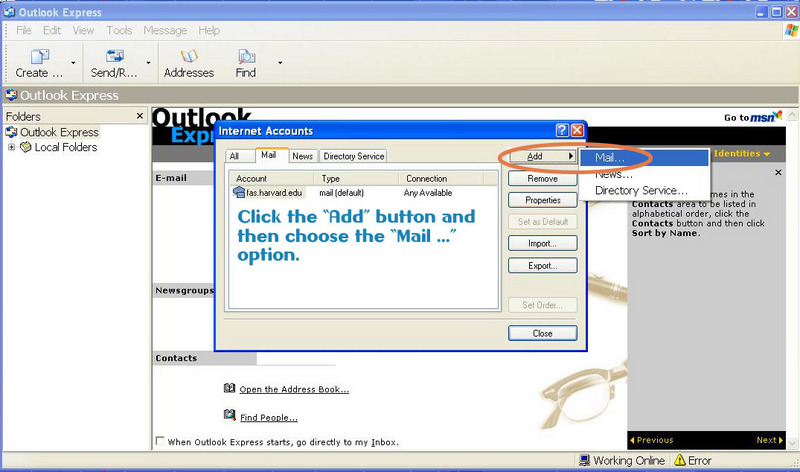The image size is (800, 472).
Task: Click the Find toolbar icon
Action: point(245,57)
